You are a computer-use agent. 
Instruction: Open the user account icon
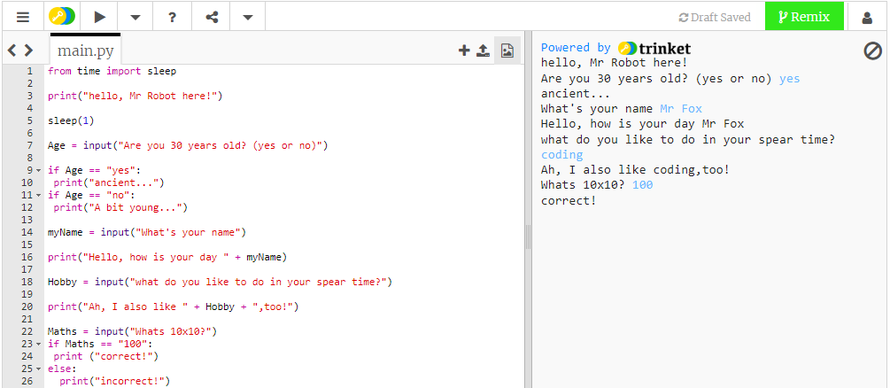click(x=867, y=18)
